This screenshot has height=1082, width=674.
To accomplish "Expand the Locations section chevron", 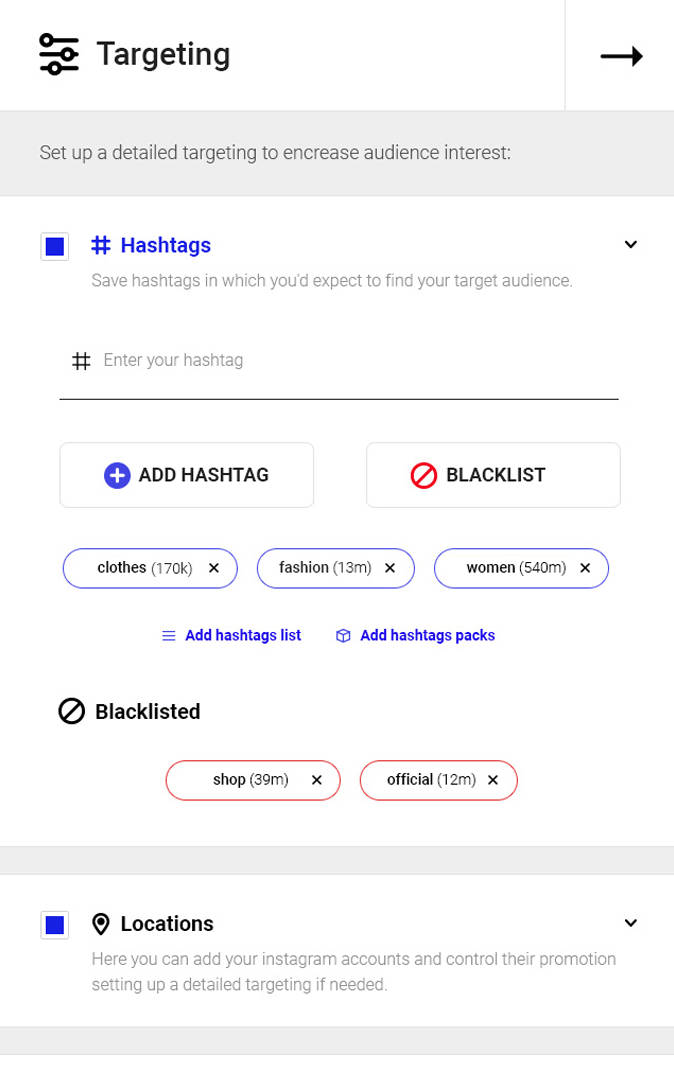I will pos(631,922).
